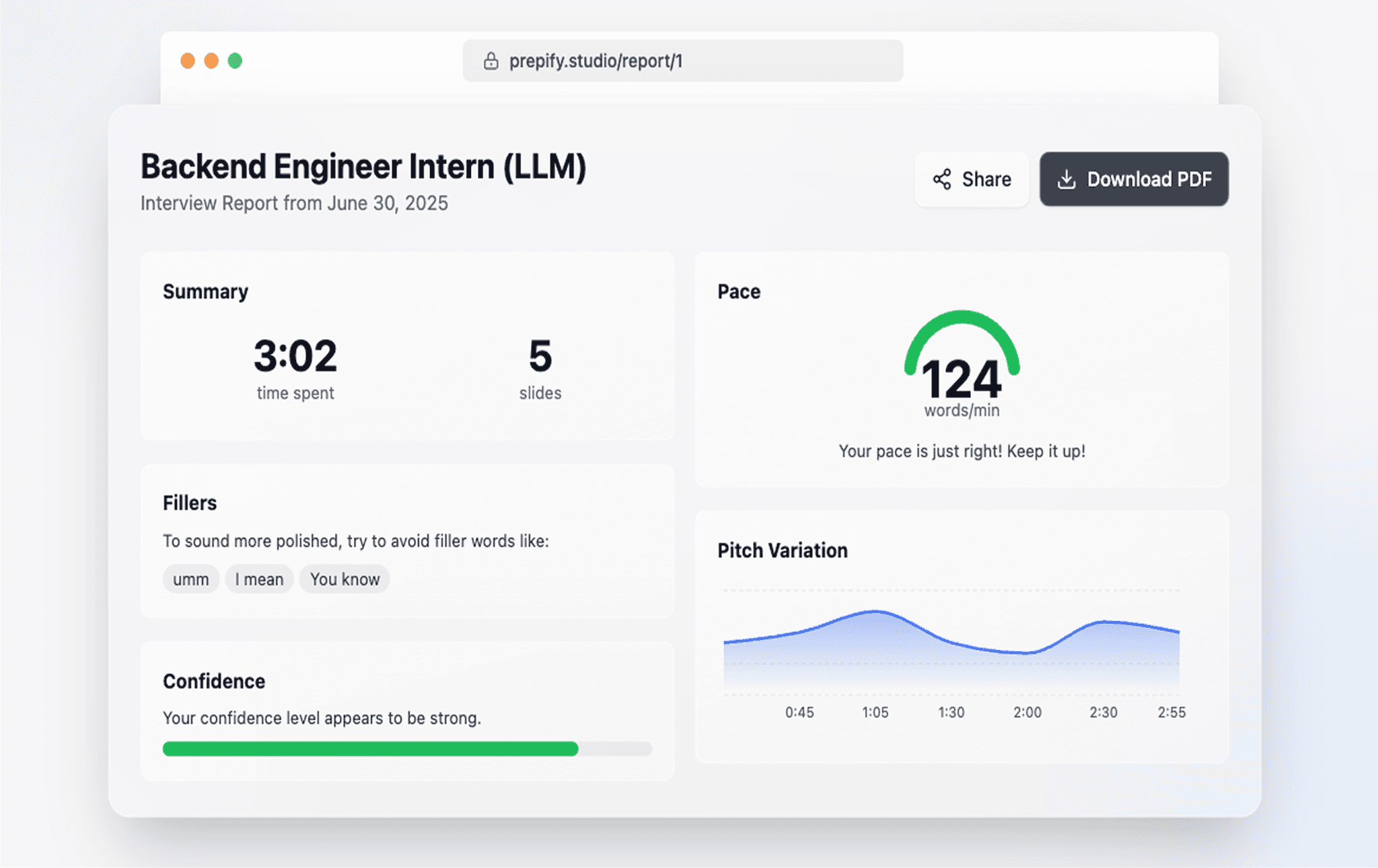
Task: Open the Fillers panel heading
Action: [189, 503]
